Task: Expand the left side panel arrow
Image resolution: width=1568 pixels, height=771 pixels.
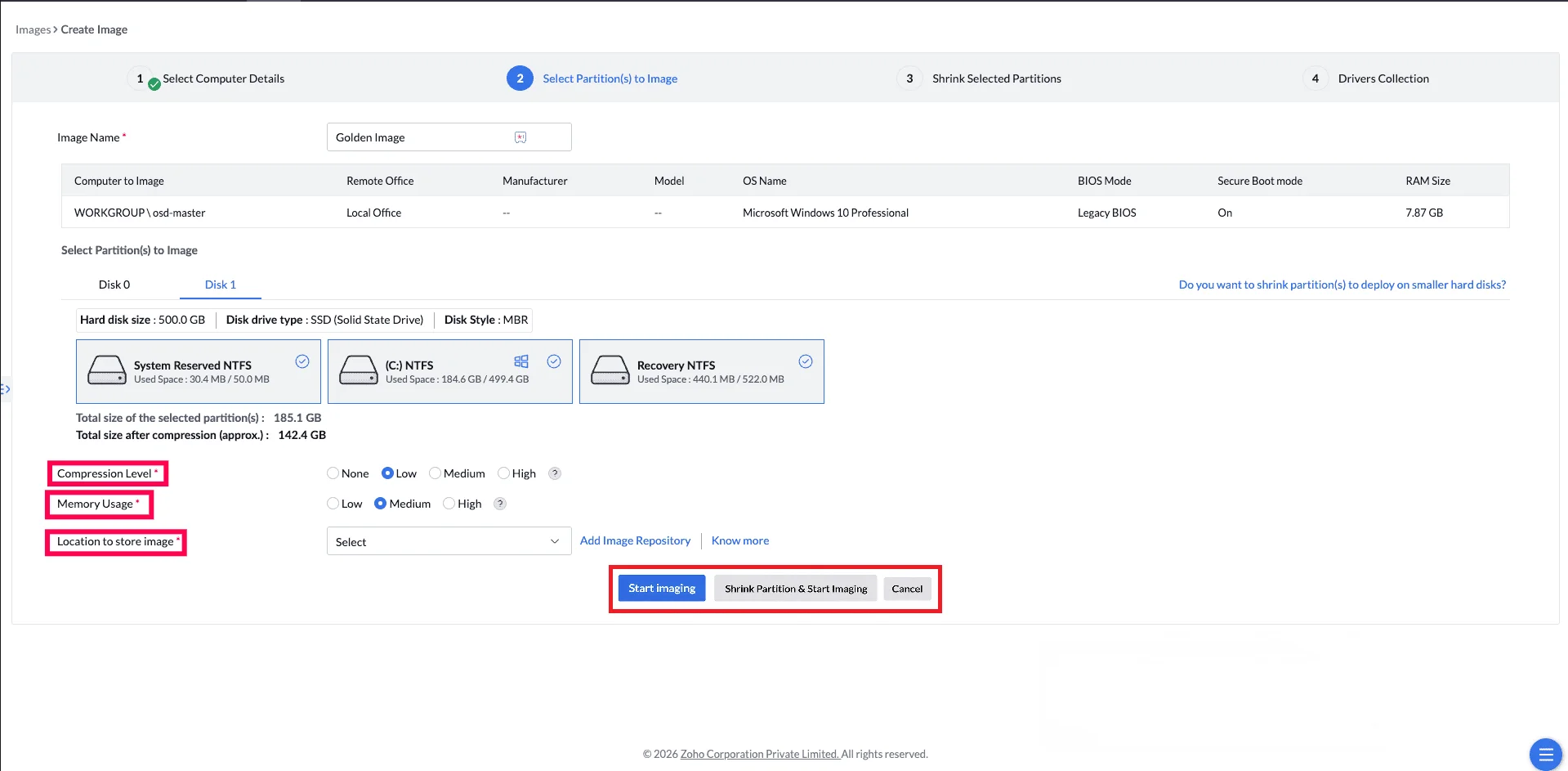Action: [5, 389]
